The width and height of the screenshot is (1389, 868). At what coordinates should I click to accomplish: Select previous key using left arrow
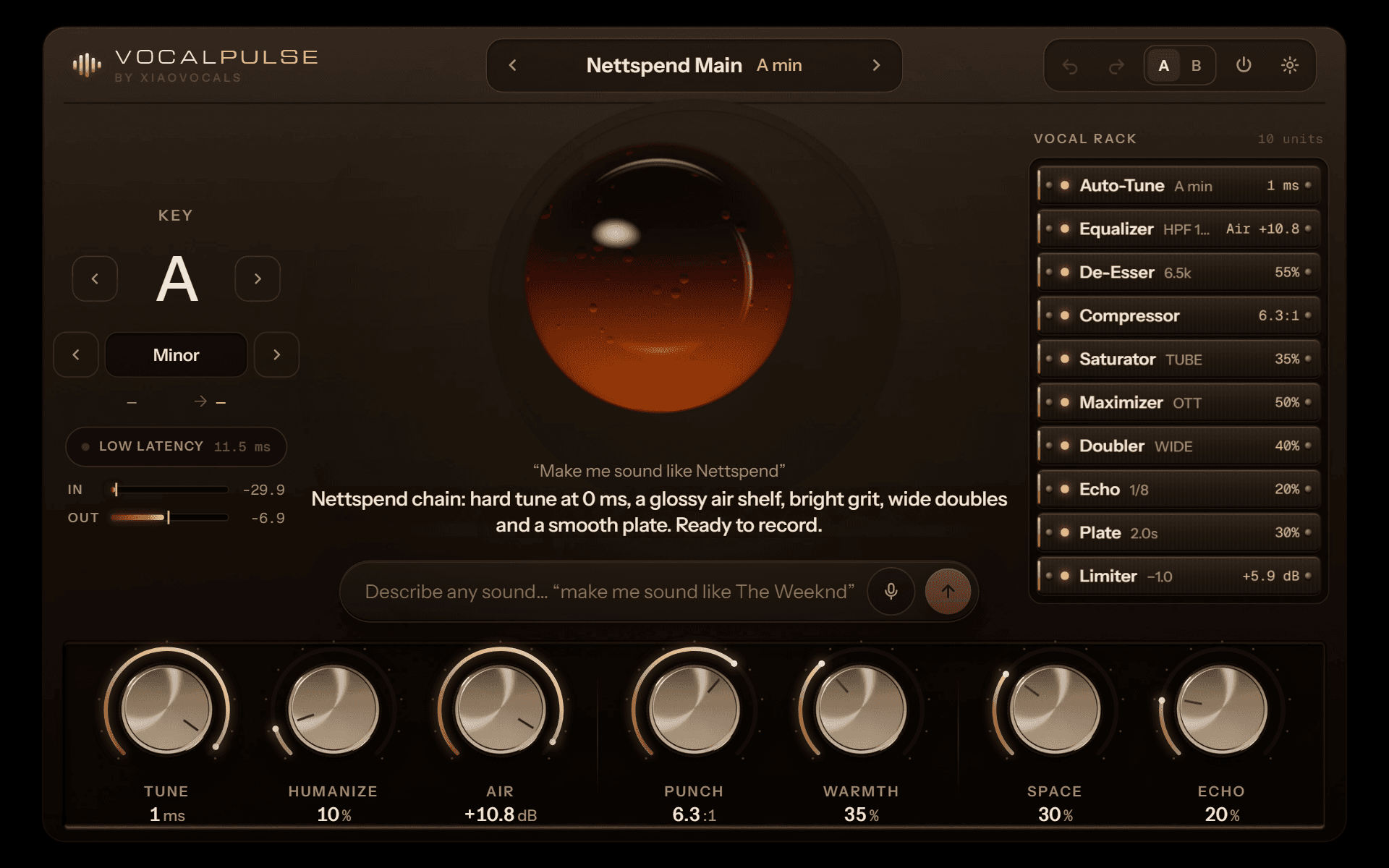[x=95, y=278]
